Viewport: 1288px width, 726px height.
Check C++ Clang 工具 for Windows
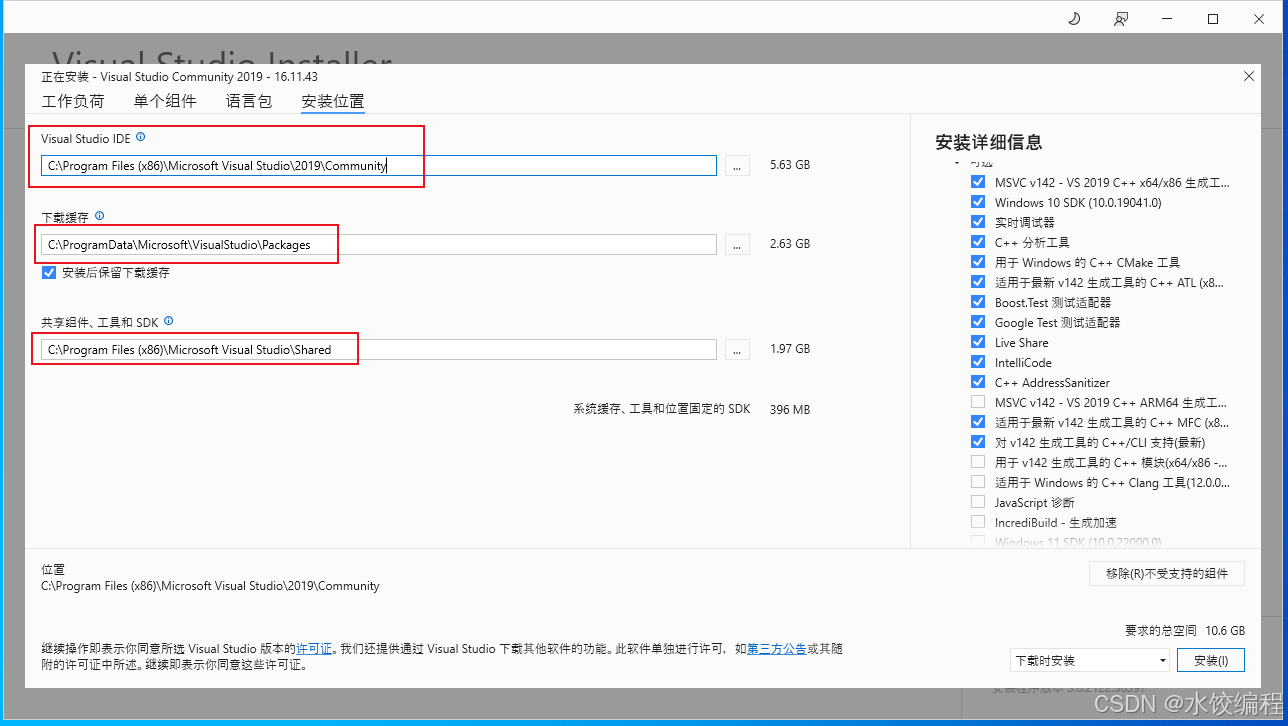[977, 482]
